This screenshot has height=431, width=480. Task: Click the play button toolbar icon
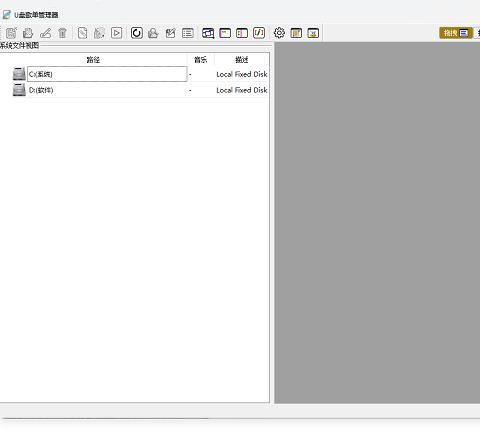click(116, 33)
